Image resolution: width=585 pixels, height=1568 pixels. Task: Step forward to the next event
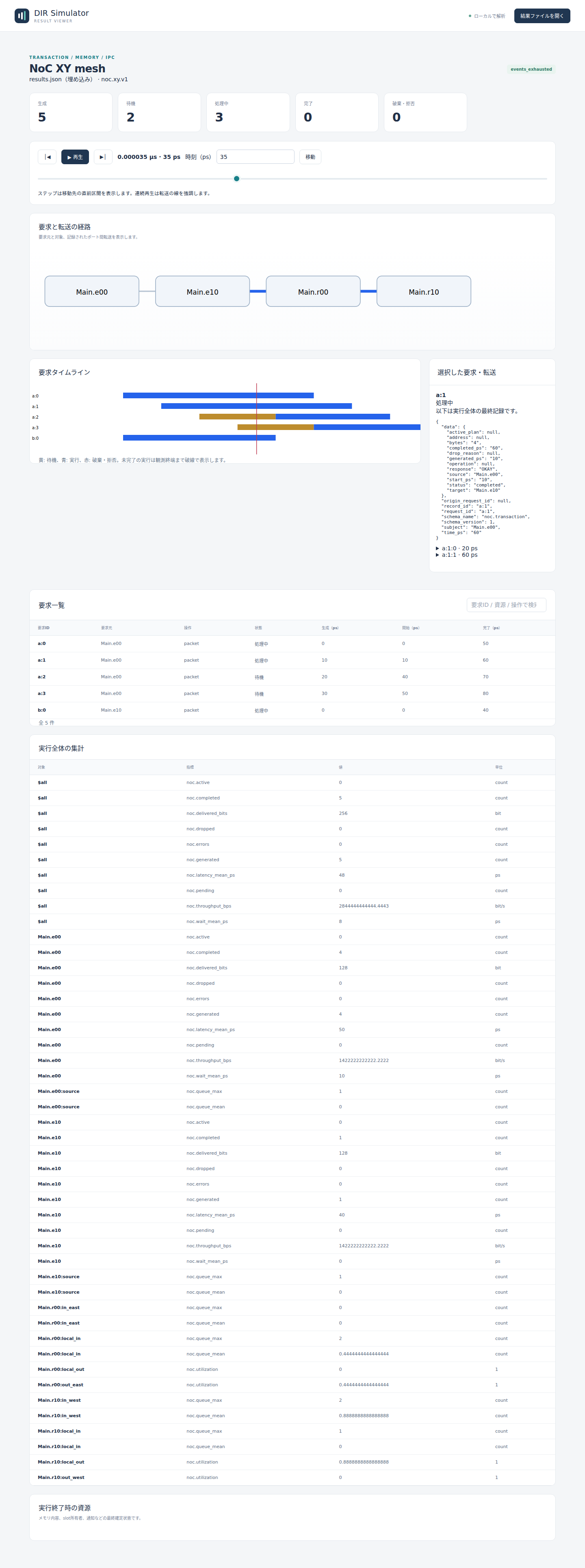[x=103, y=157]
